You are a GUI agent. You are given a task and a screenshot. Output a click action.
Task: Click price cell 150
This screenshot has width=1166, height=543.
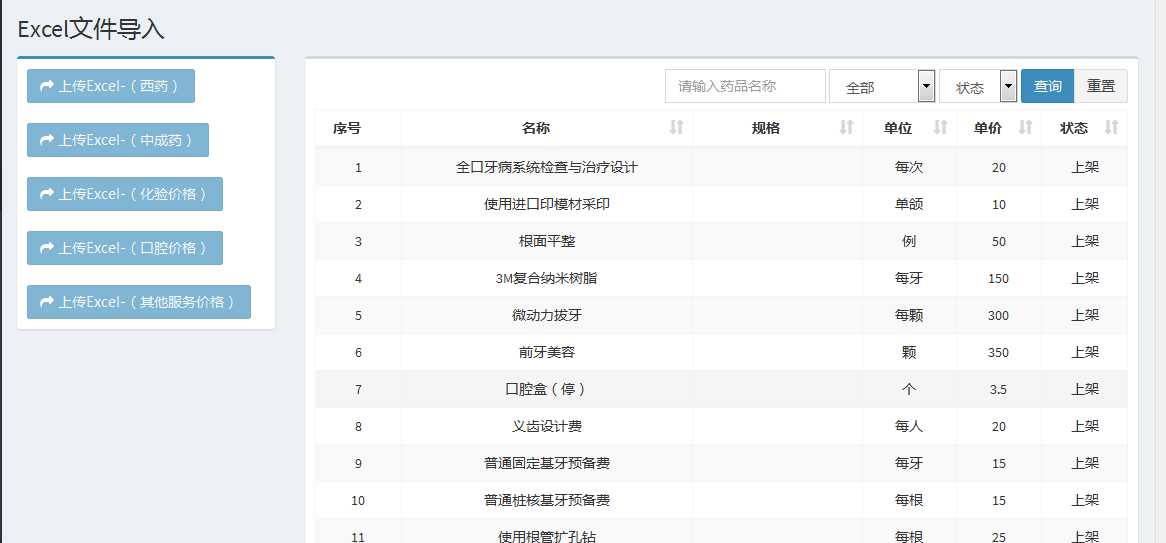pos(999,279)
